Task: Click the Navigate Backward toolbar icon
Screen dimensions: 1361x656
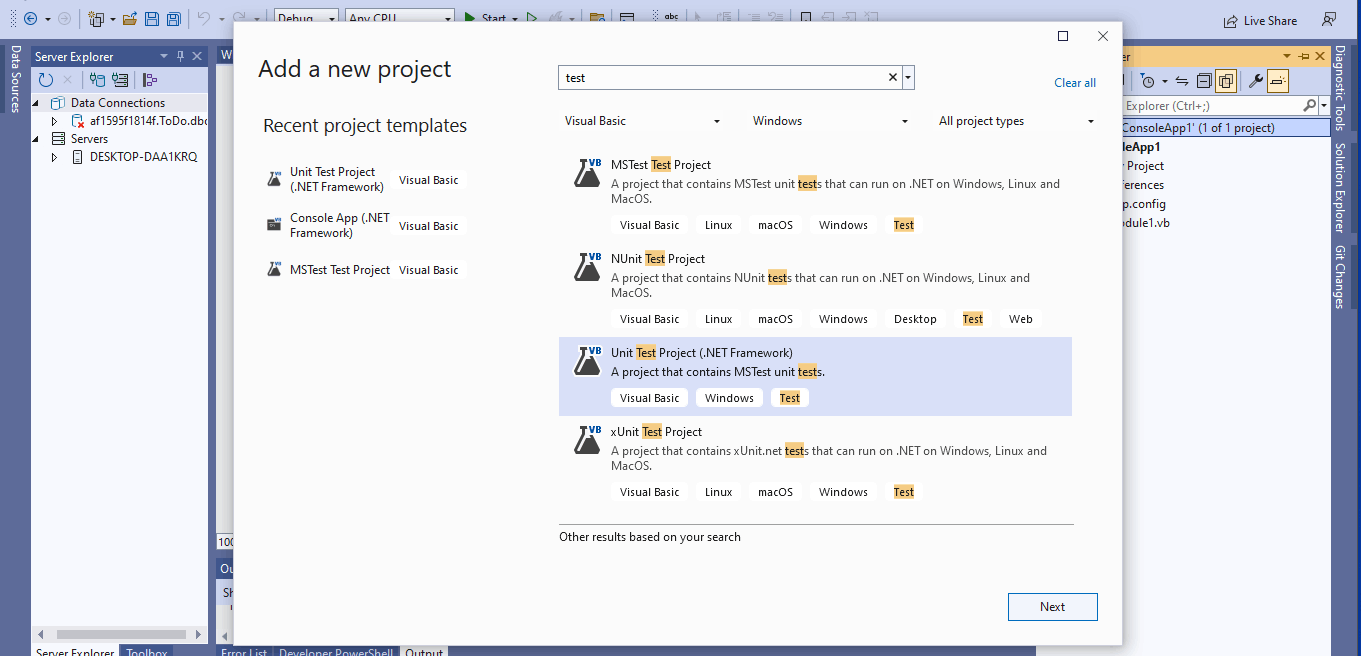Action: (x=31, y=19)
